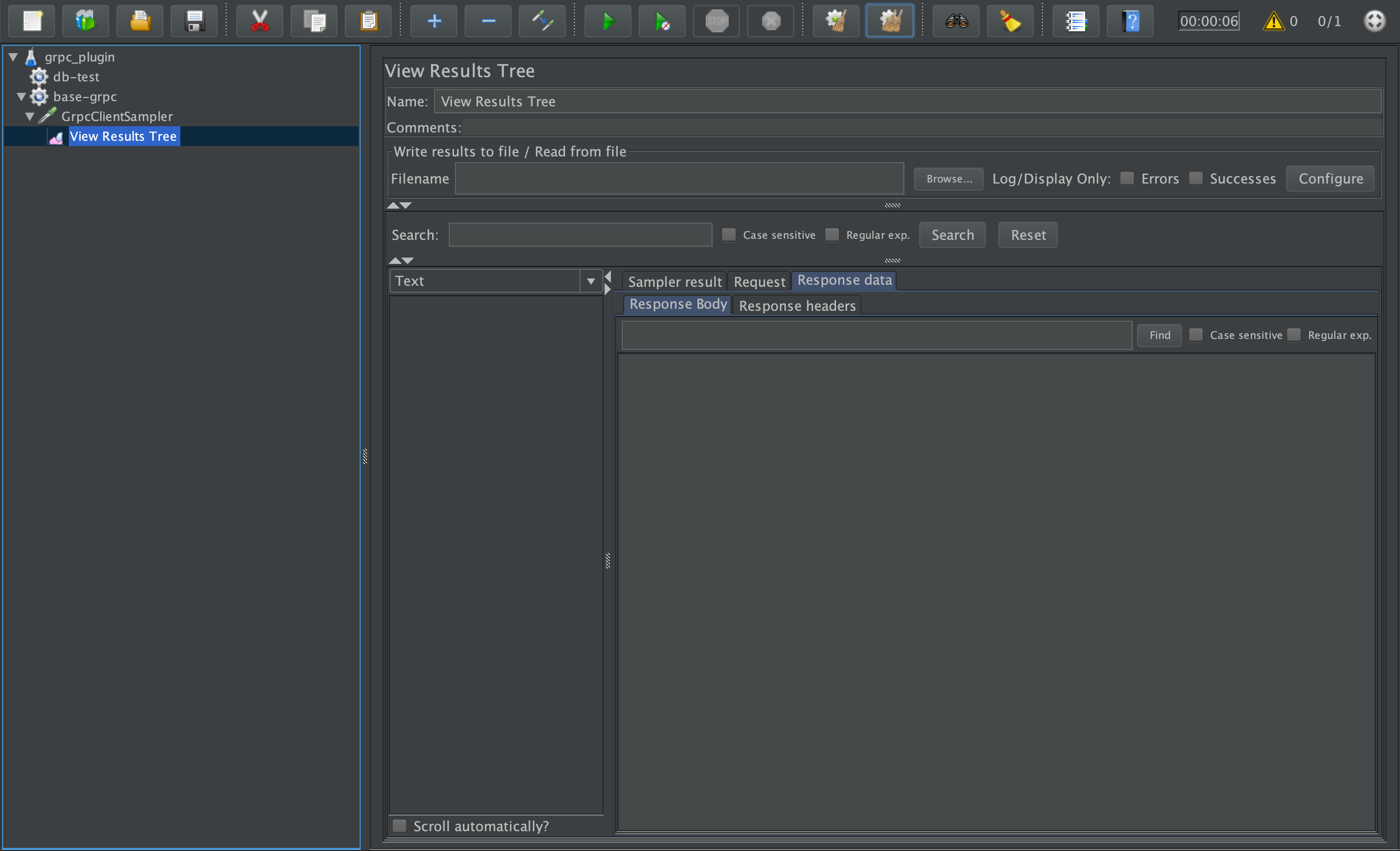Click the Templates icon in toolbar

click(85, 21)
